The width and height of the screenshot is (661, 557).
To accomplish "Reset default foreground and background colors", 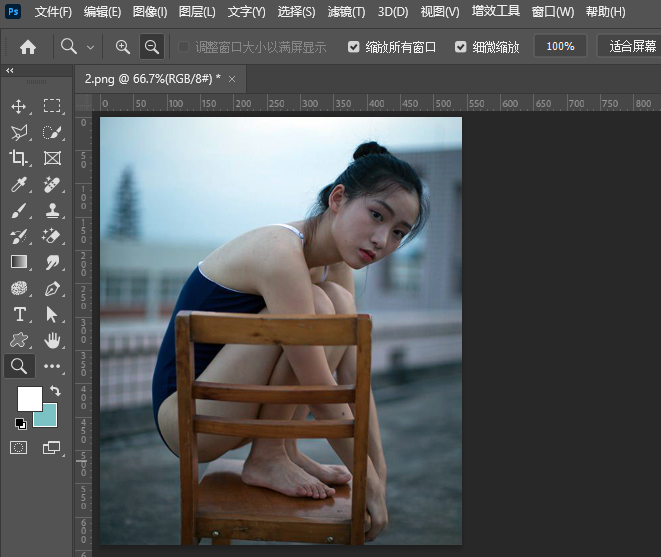I will [x=20, y=423].
